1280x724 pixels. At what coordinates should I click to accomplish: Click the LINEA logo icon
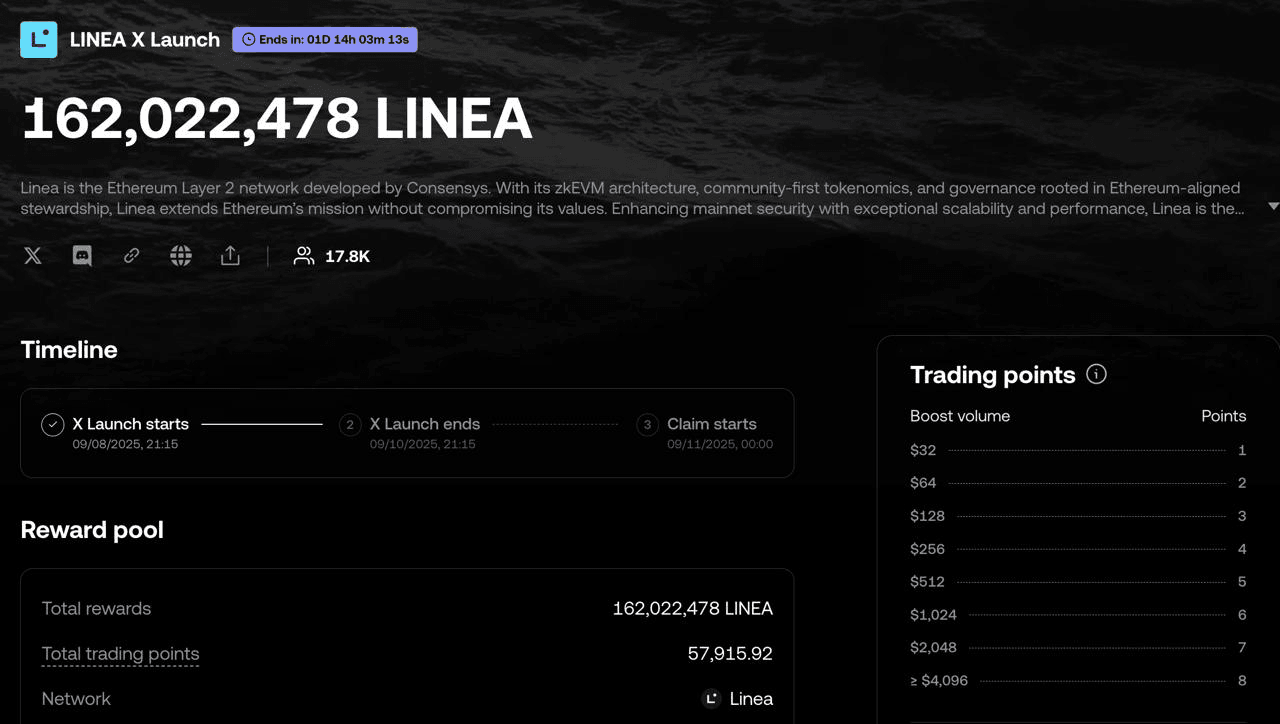click(x=39, y=40)
